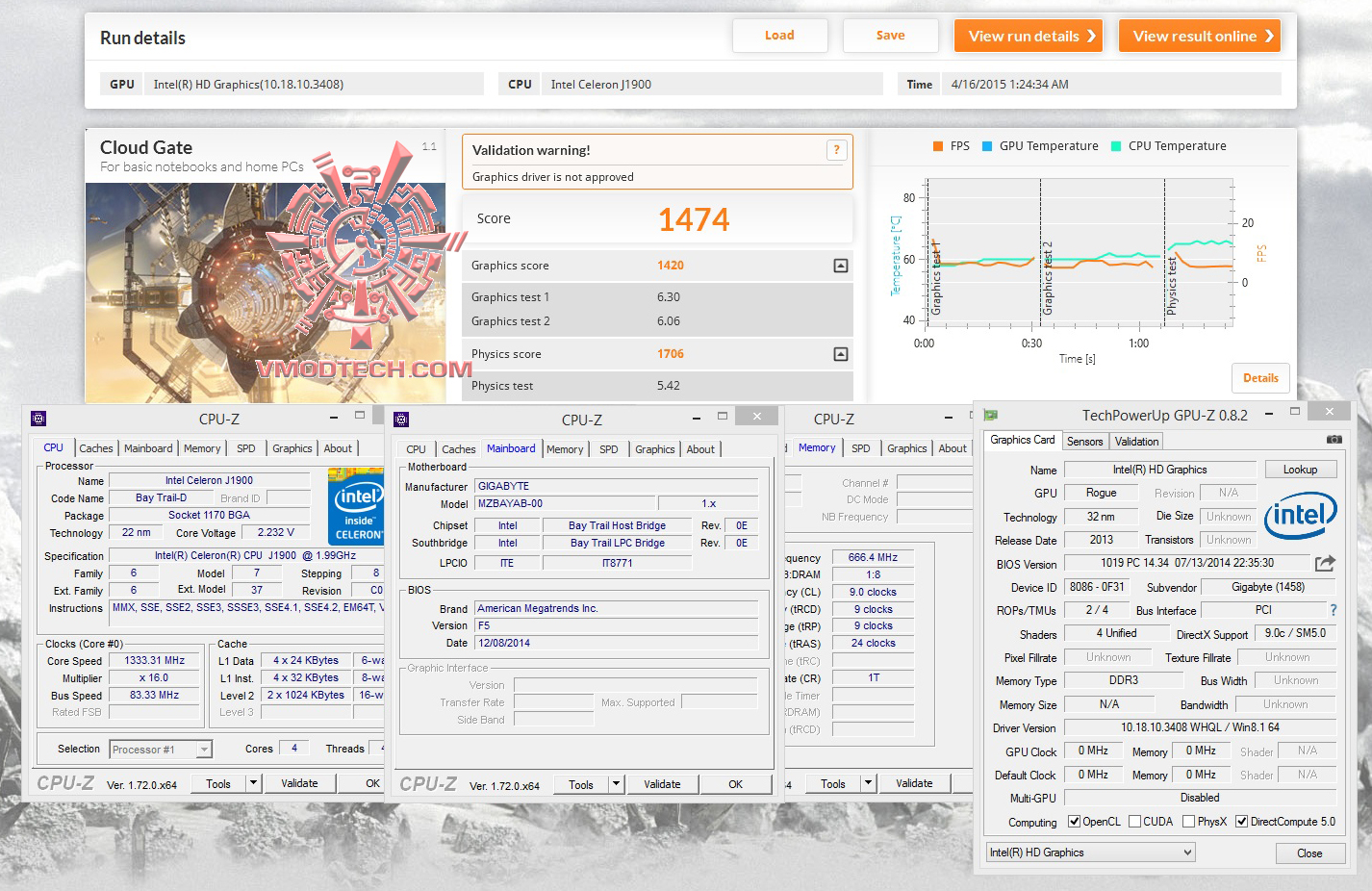Viewport: 1372px width, 891px height.
Task: Switch to Mainboard tab in first CPU-Z
Action: click(x=148, y=448)
